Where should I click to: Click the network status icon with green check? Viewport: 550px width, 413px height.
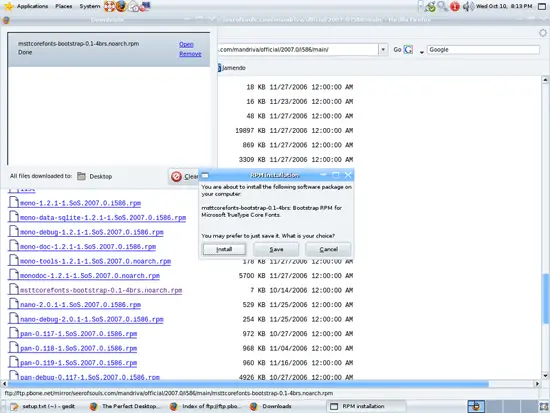click(x=430, y=6)
